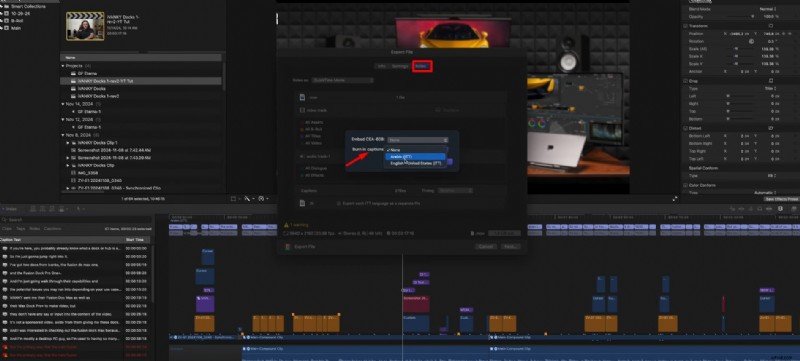The image size is (800, 361).
Task: Open the Crop Type dropdown
Action: point(770,88)
